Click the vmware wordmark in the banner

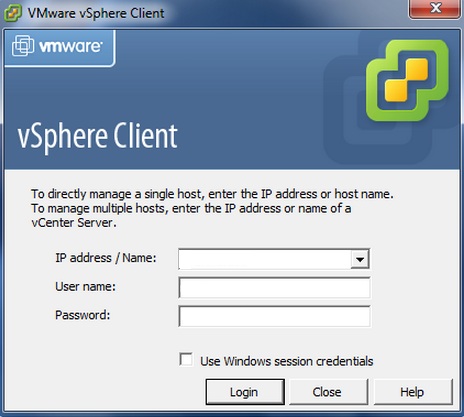click(71, 46)
